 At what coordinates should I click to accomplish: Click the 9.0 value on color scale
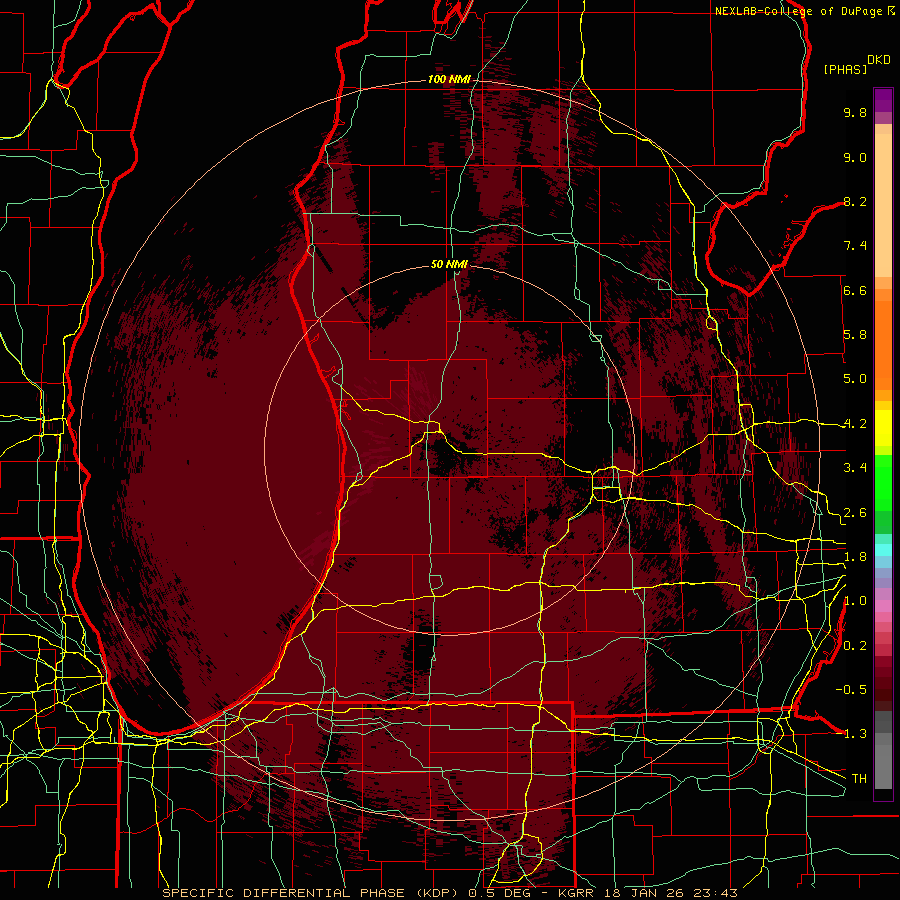click(x=855, y=157)
